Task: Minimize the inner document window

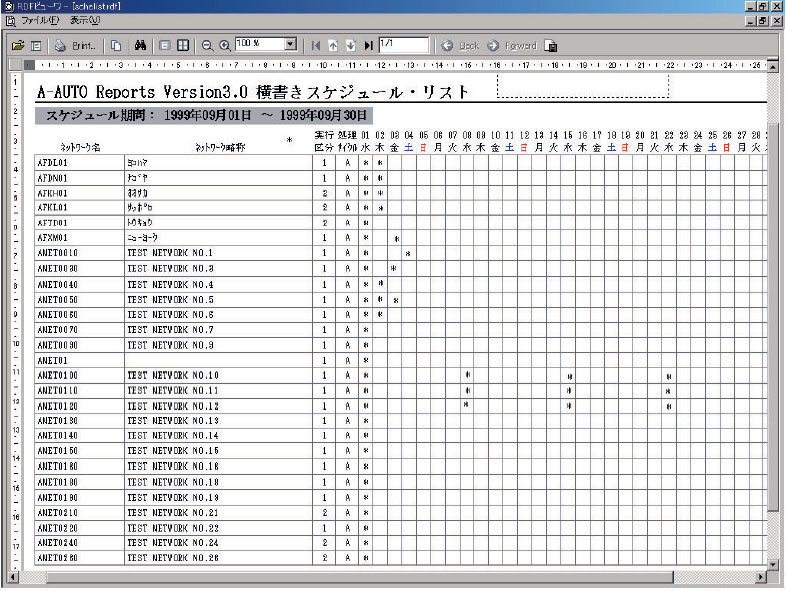Action: click(750, 21)
